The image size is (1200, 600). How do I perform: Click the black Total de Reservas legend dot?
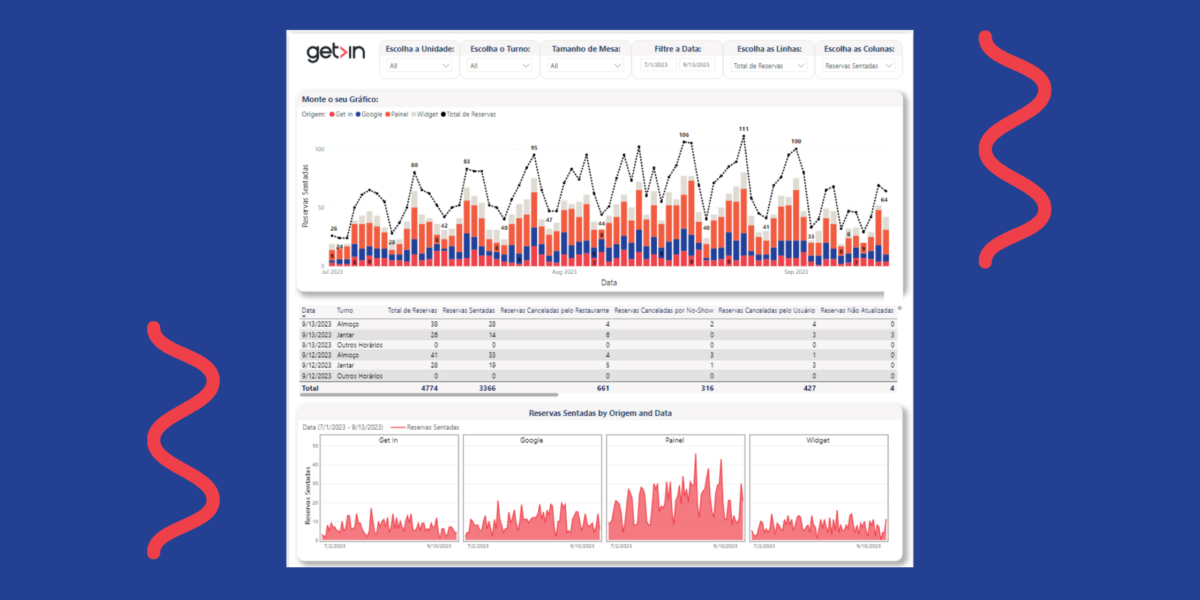pyautogui.click(x=443, y=114)
